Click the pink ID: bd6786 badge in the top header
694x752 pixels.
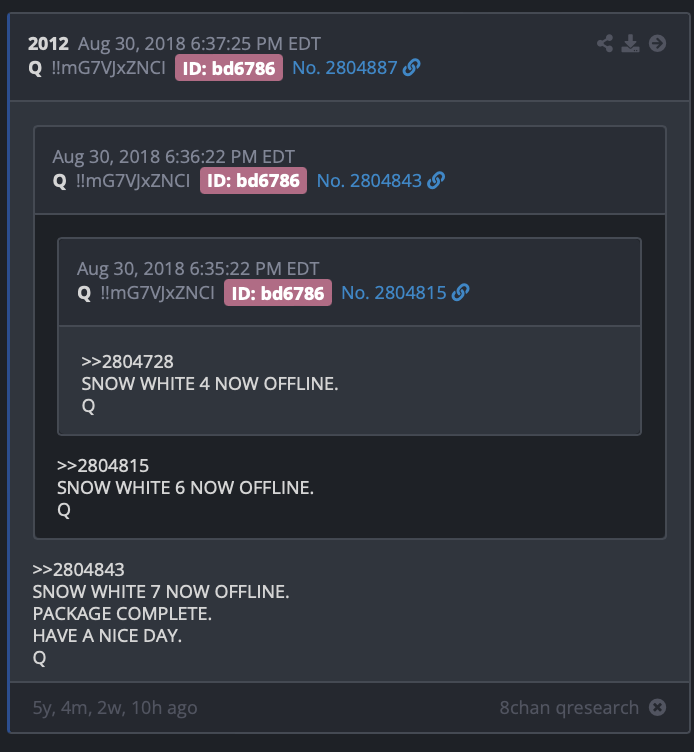click(x=229, y=68)
